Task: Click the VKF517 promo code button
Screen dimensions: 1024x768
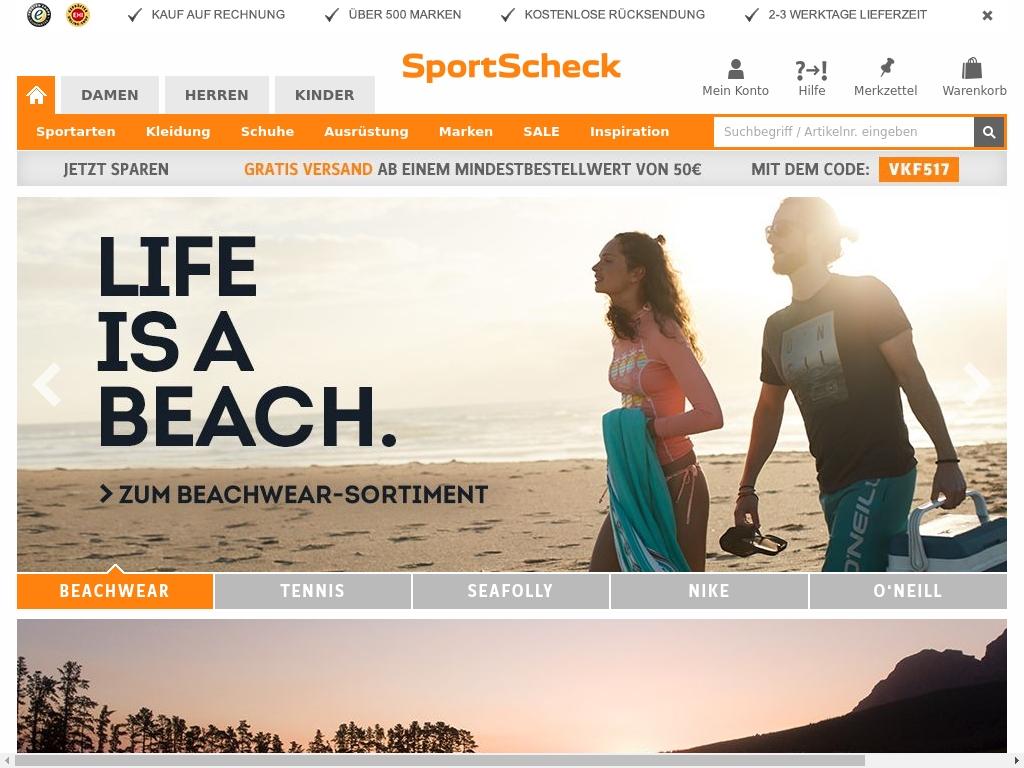Action: click(918, 169)
